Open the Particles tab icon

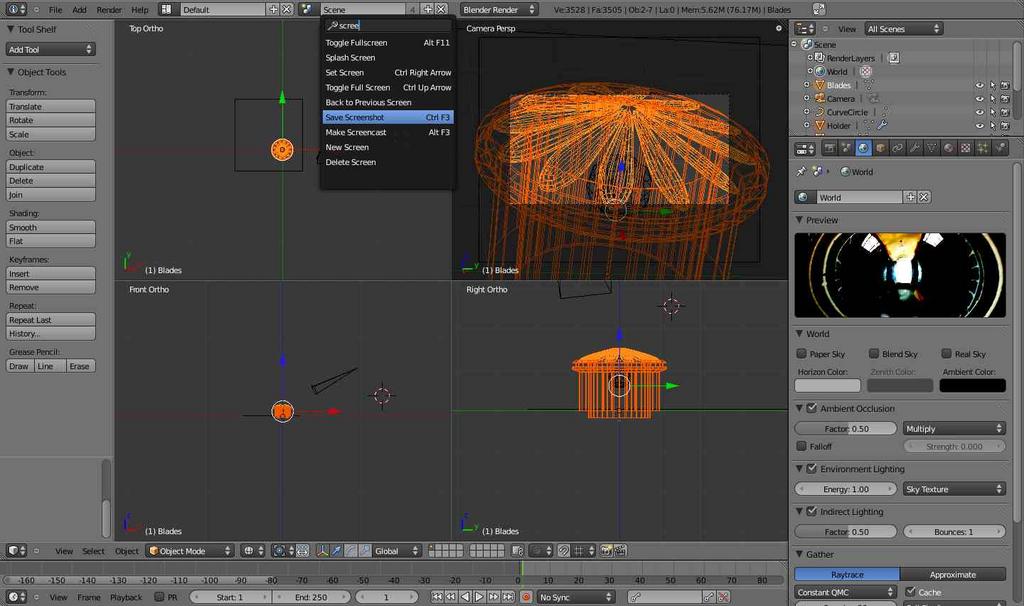(982, 148)
